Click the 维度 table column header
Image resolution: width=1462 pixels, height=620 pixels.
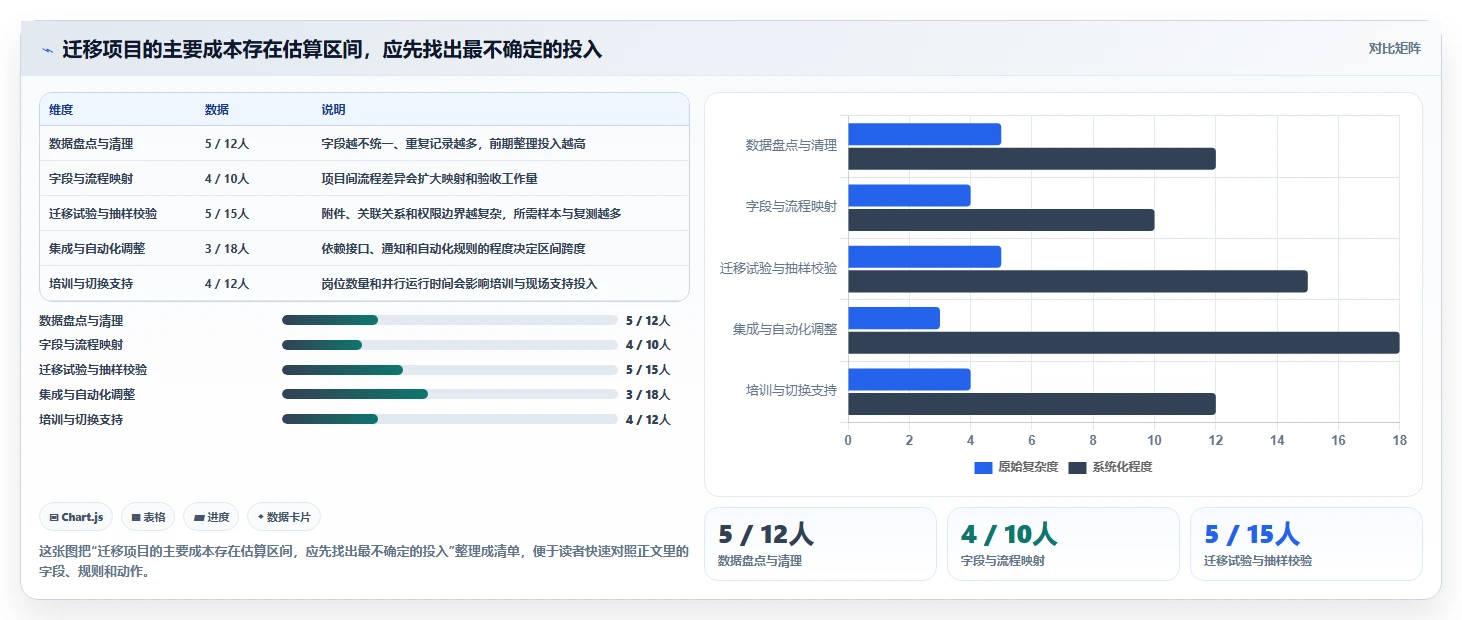tap(61, 110)
